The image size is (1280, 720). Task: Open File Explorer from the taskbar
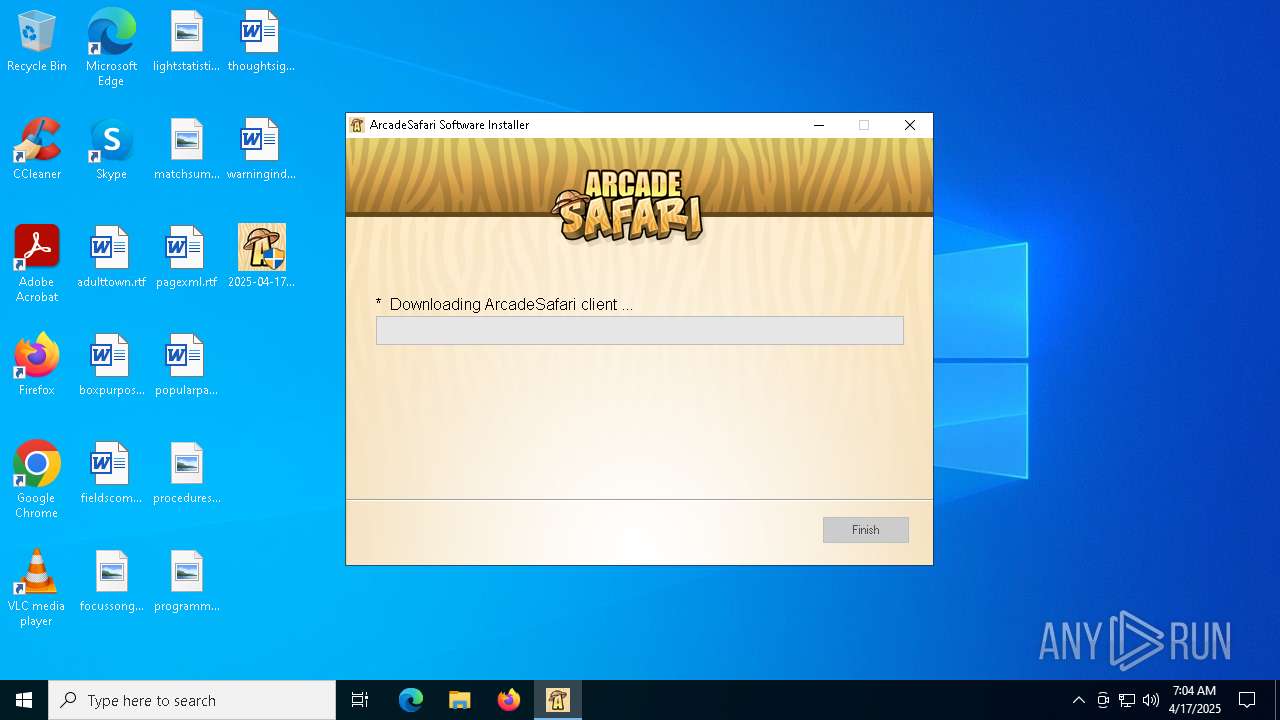click(x=459, y=700)
